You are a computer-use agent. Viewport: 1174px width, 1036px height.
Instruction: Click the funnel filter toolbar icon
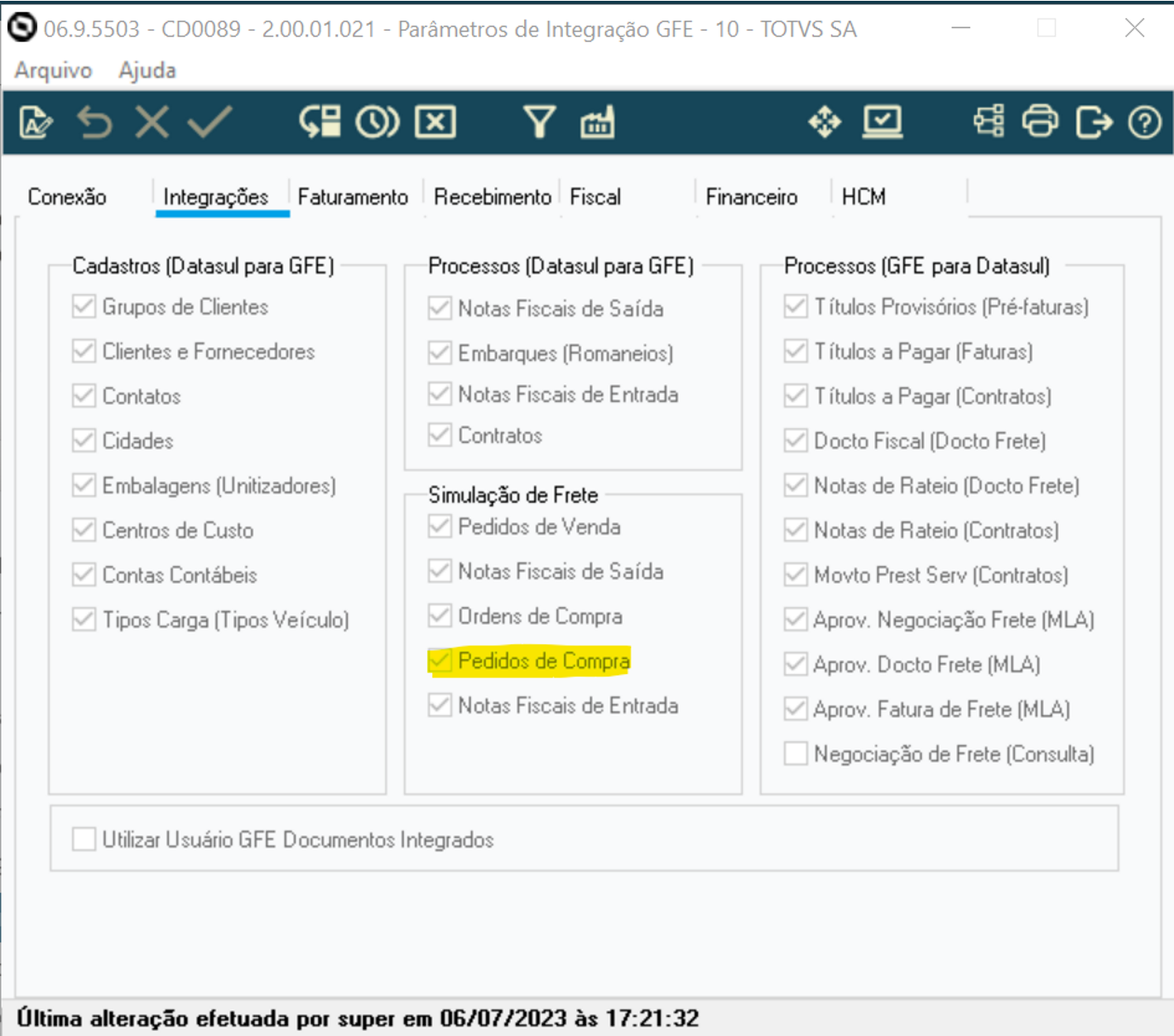pos(540,123)
